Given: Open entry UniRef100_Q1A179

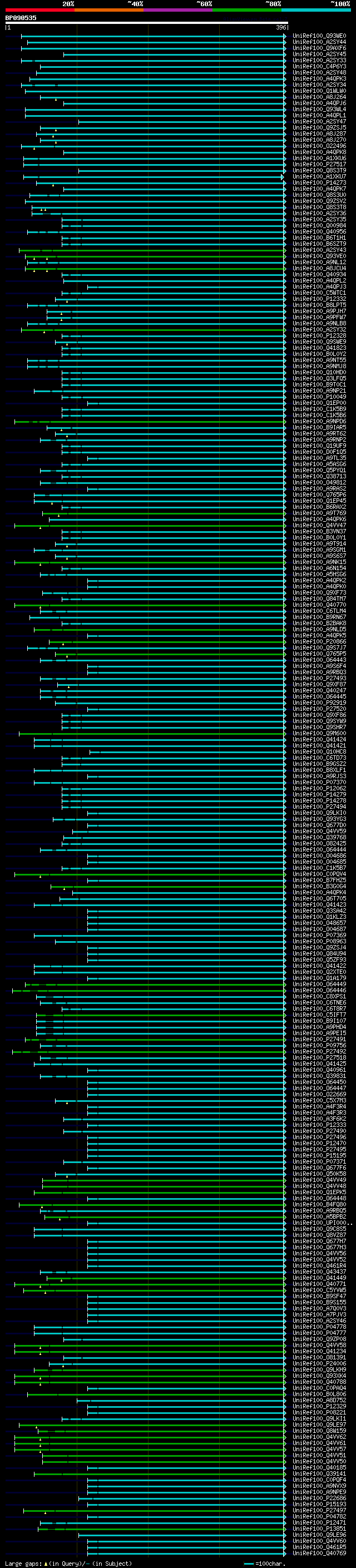Looking at the screenshot, I should (x=319, y=978).
